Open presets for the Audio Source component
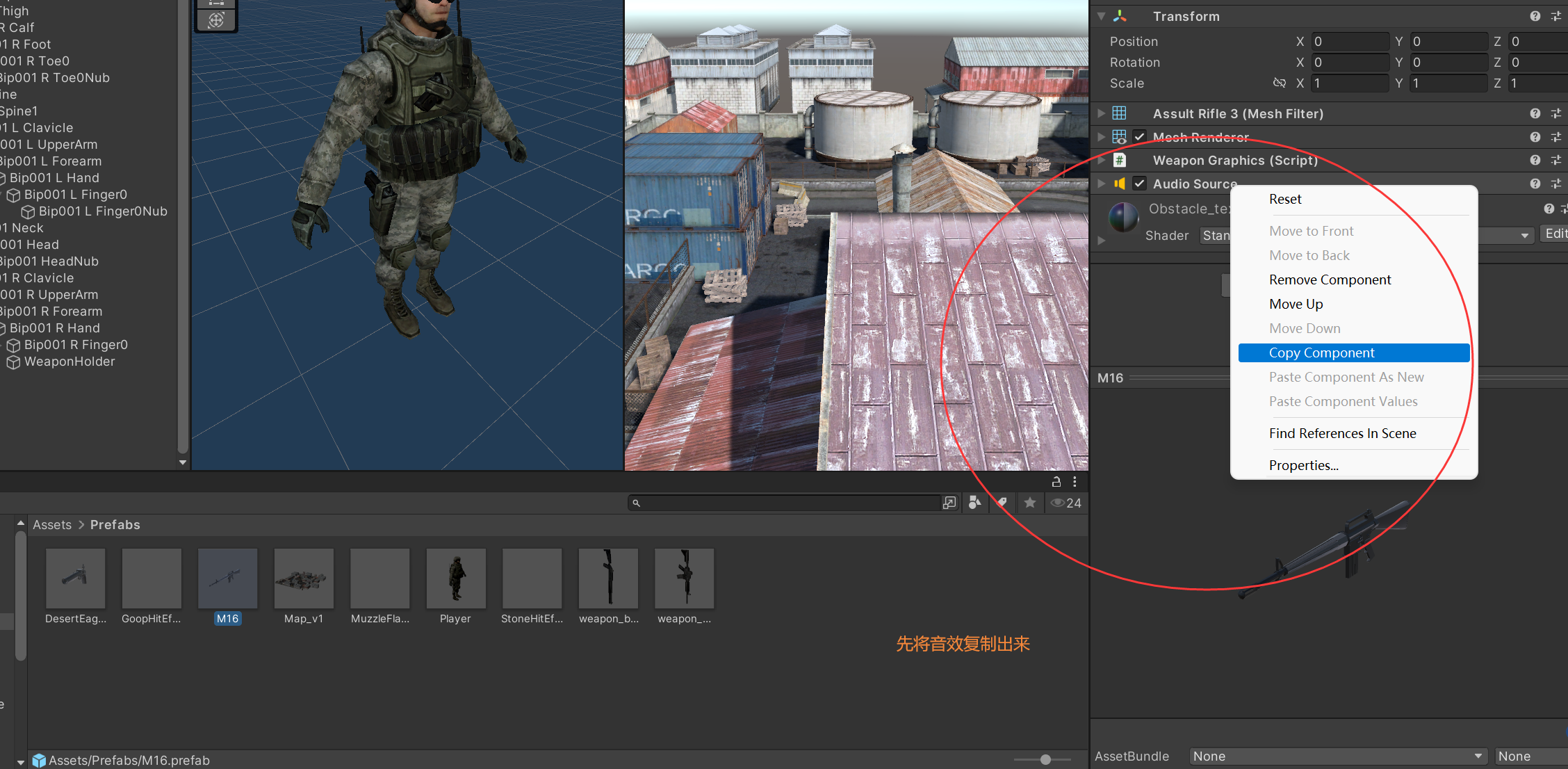The image size is (1568, 769). coord(1556,184)
